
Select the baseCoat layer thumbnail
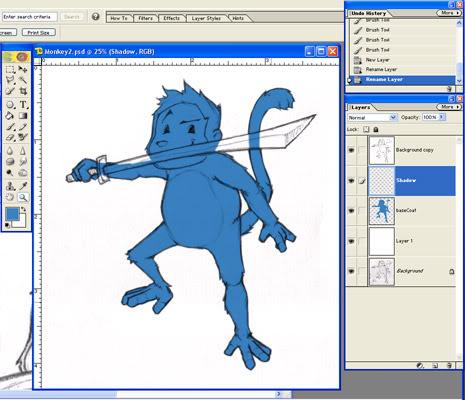click(x=382, y=211)
